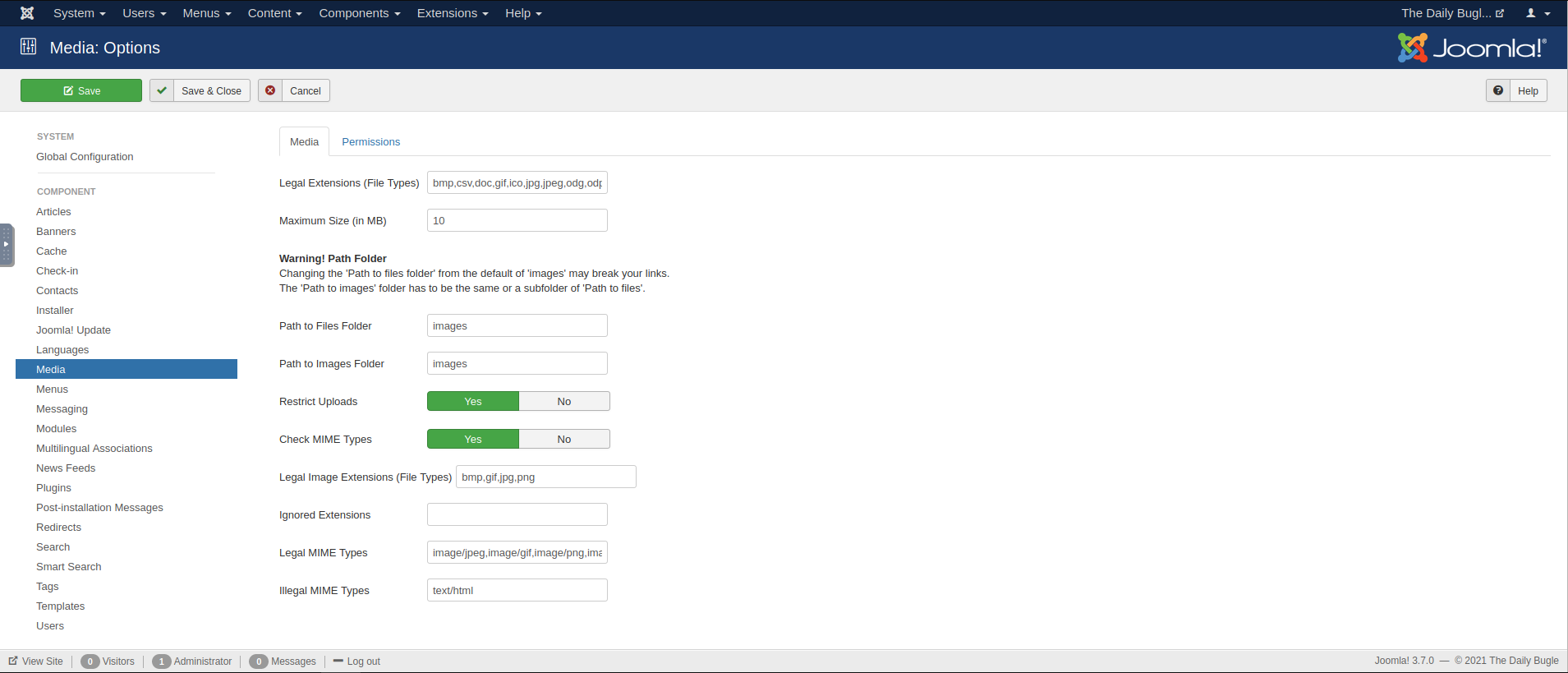Switch to the Permissions tab
Viewport: 1568px width, 673px height.
371,141
